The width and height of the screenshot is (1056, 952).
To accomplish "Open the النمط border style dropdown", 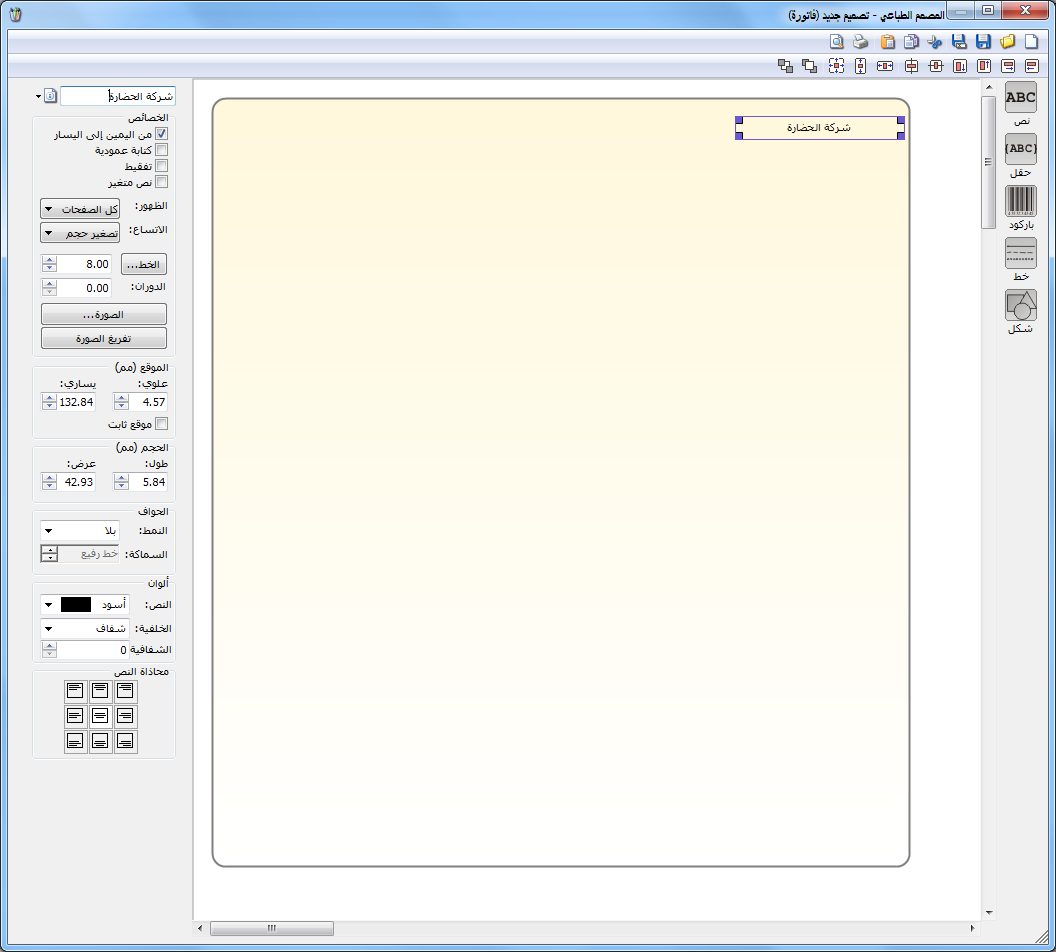I will [80, 531].
